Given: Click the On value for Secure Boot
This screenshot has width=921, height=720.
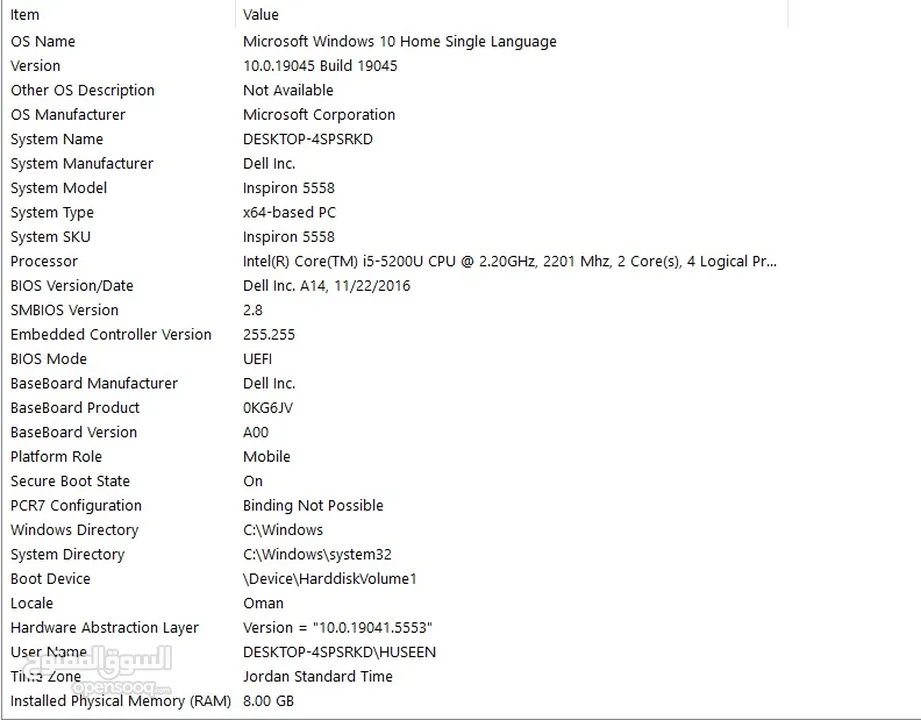Looking at the screenshot, I should click(253, 481).
